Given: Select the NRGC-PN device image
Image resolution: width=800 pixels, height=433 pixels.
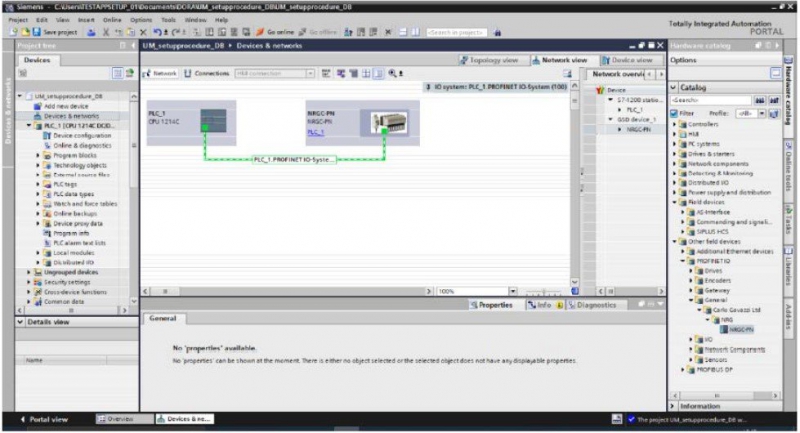Looking at the screenshot, I should click(x=388, y=123).
